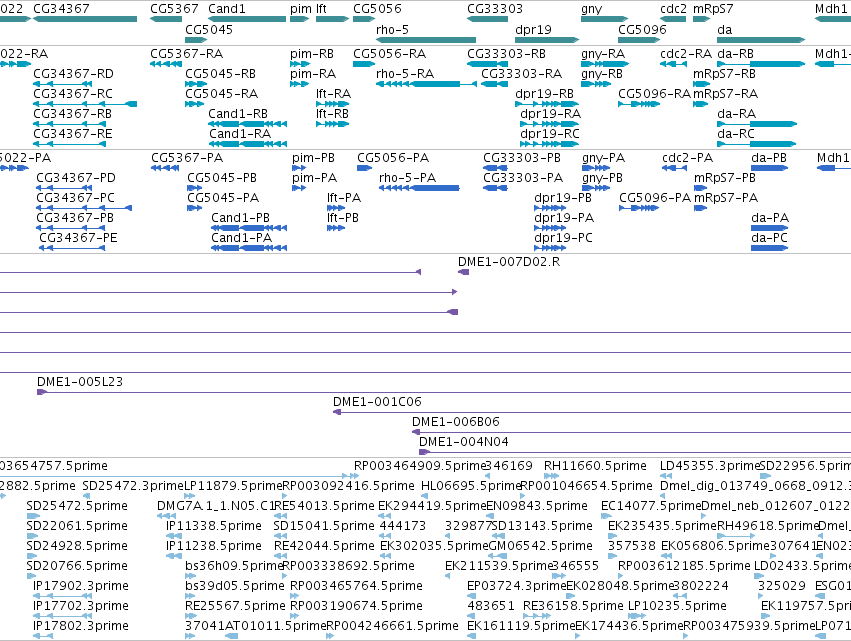851x641 pixels.
Task: Click transcript dpr19-RB
Action: [x=547, y=104]
